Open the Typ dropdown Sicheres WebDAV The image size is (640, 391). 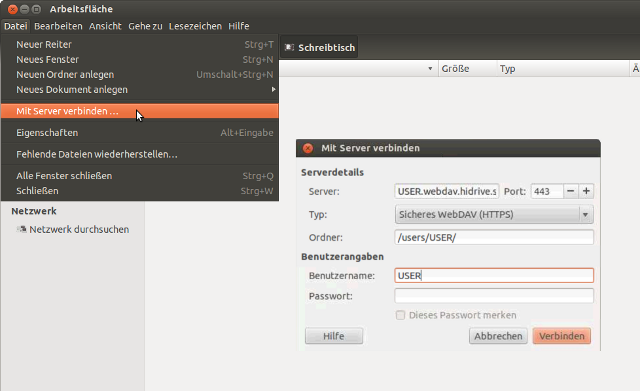(494, 214)
